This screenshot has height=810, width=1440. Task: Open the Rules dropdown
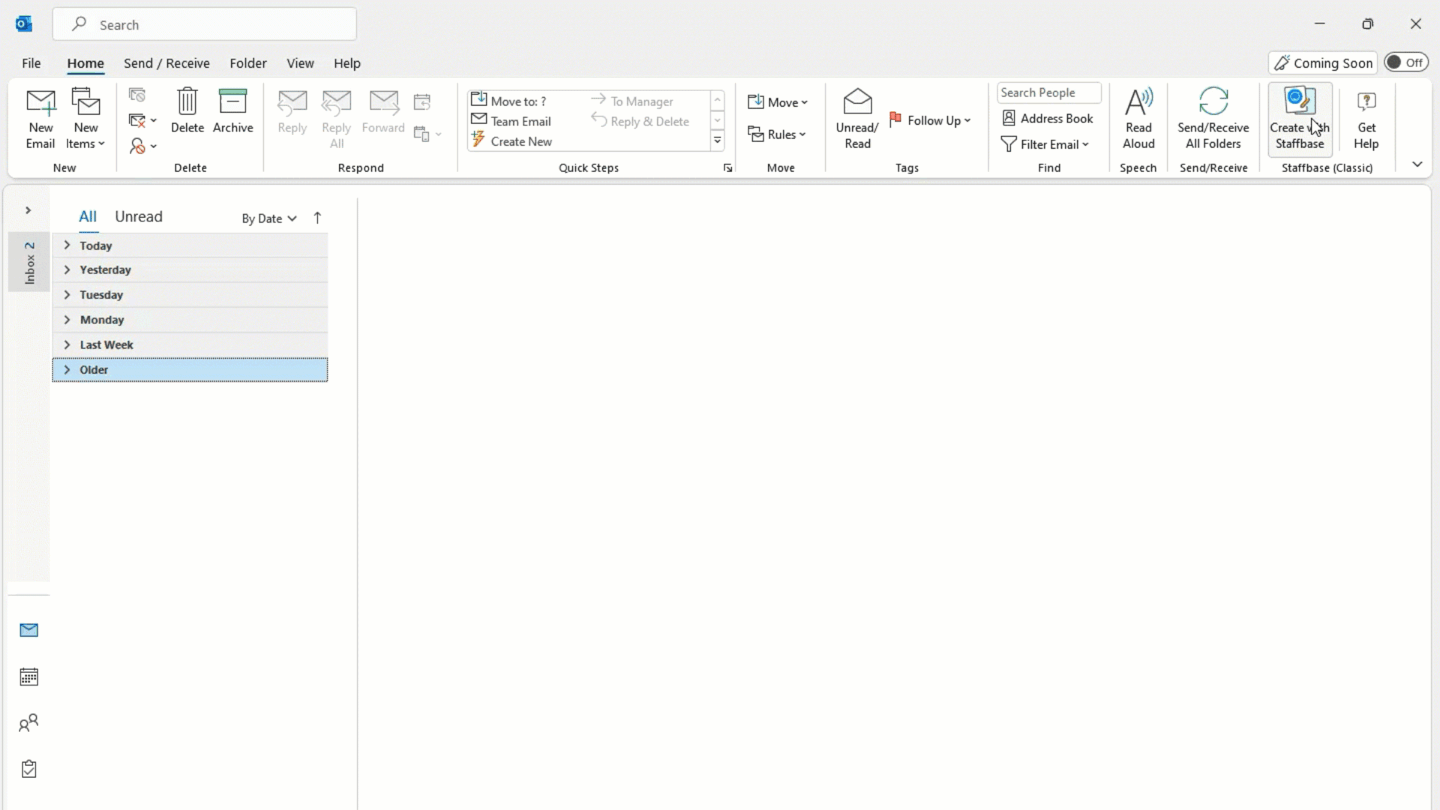coord(777,134)
